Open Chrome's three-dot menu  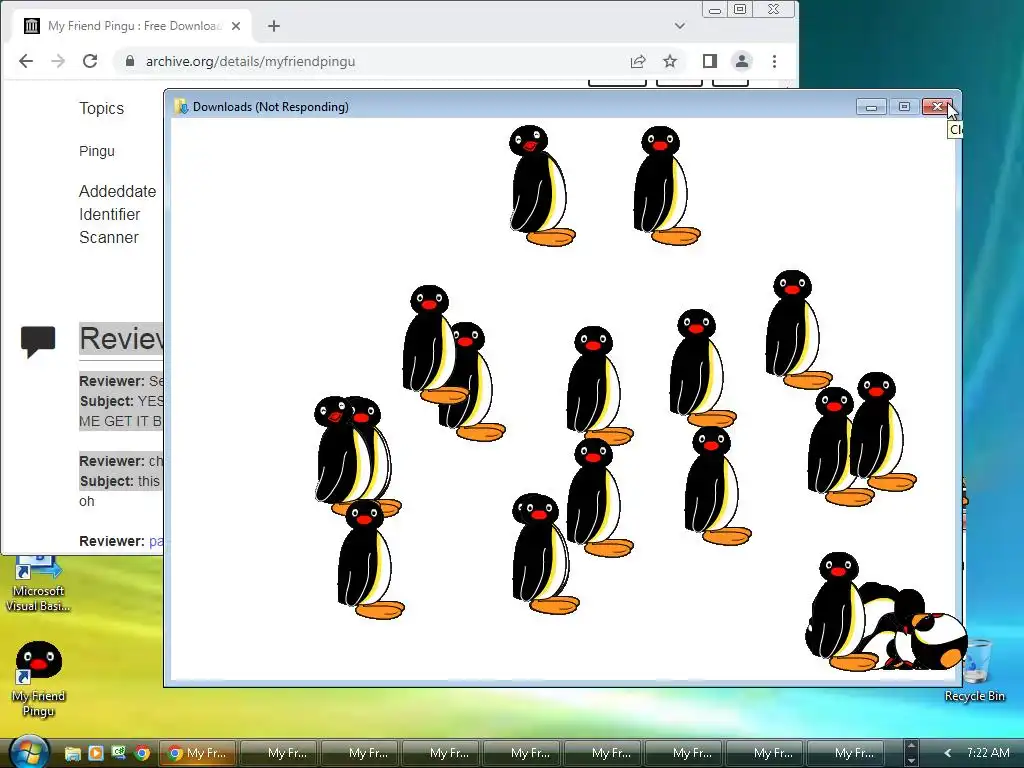(775, 61)
